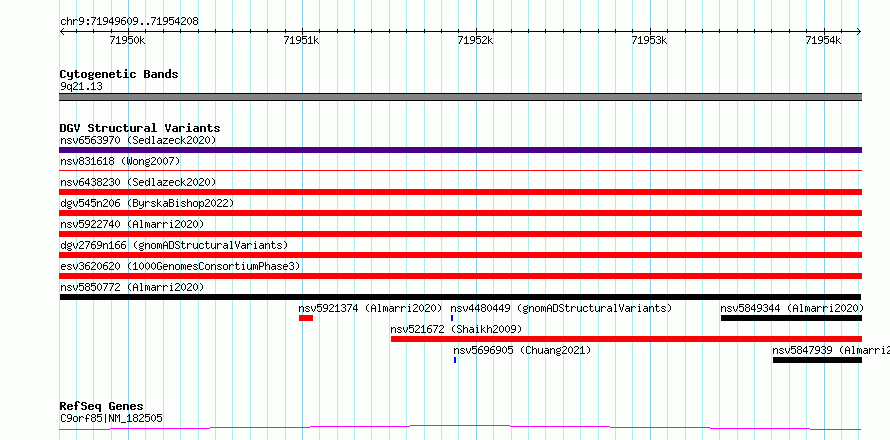Screen dimensions: 890x440
Task: Open the dgv2769n166 (gnomADStructuralVariants) label
Action: [174, 245]
